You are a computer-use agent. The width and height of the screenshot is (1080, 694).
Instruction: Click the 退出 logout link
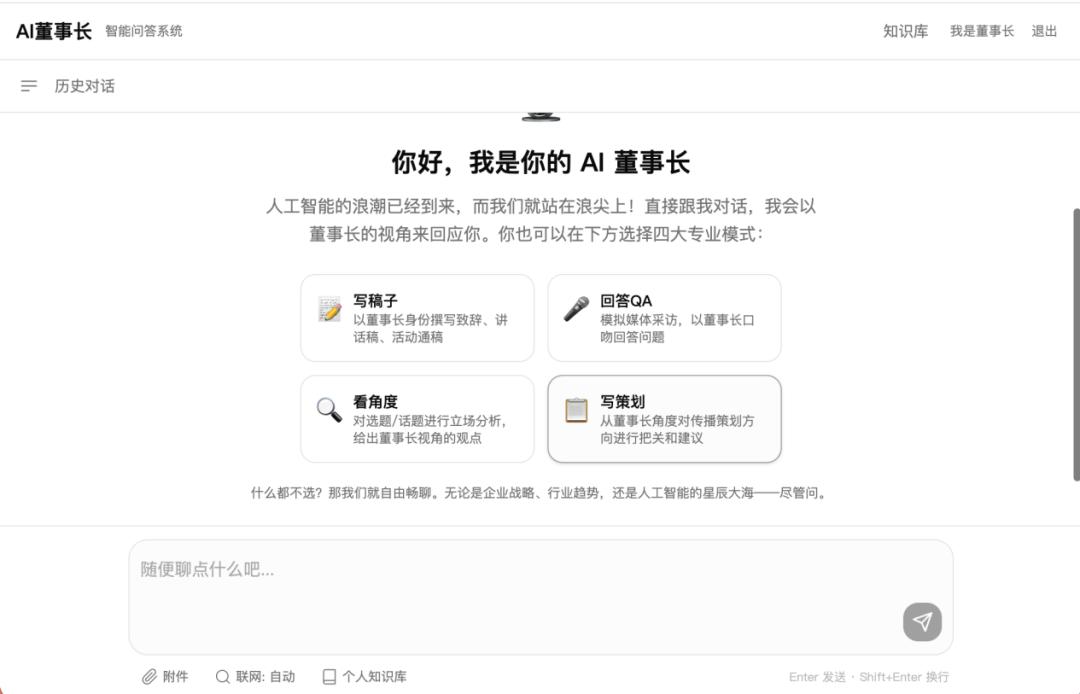coord(1044,31)
